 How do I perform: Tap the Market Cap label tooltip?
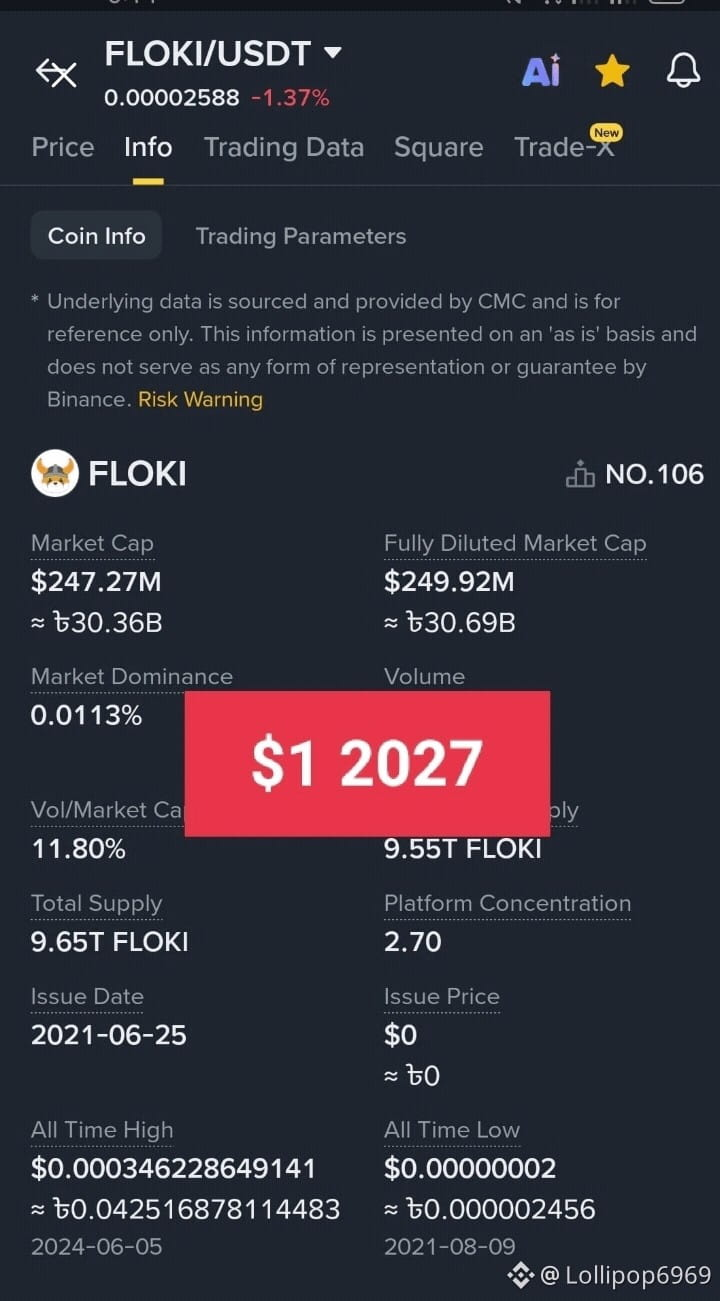point(92,543)
